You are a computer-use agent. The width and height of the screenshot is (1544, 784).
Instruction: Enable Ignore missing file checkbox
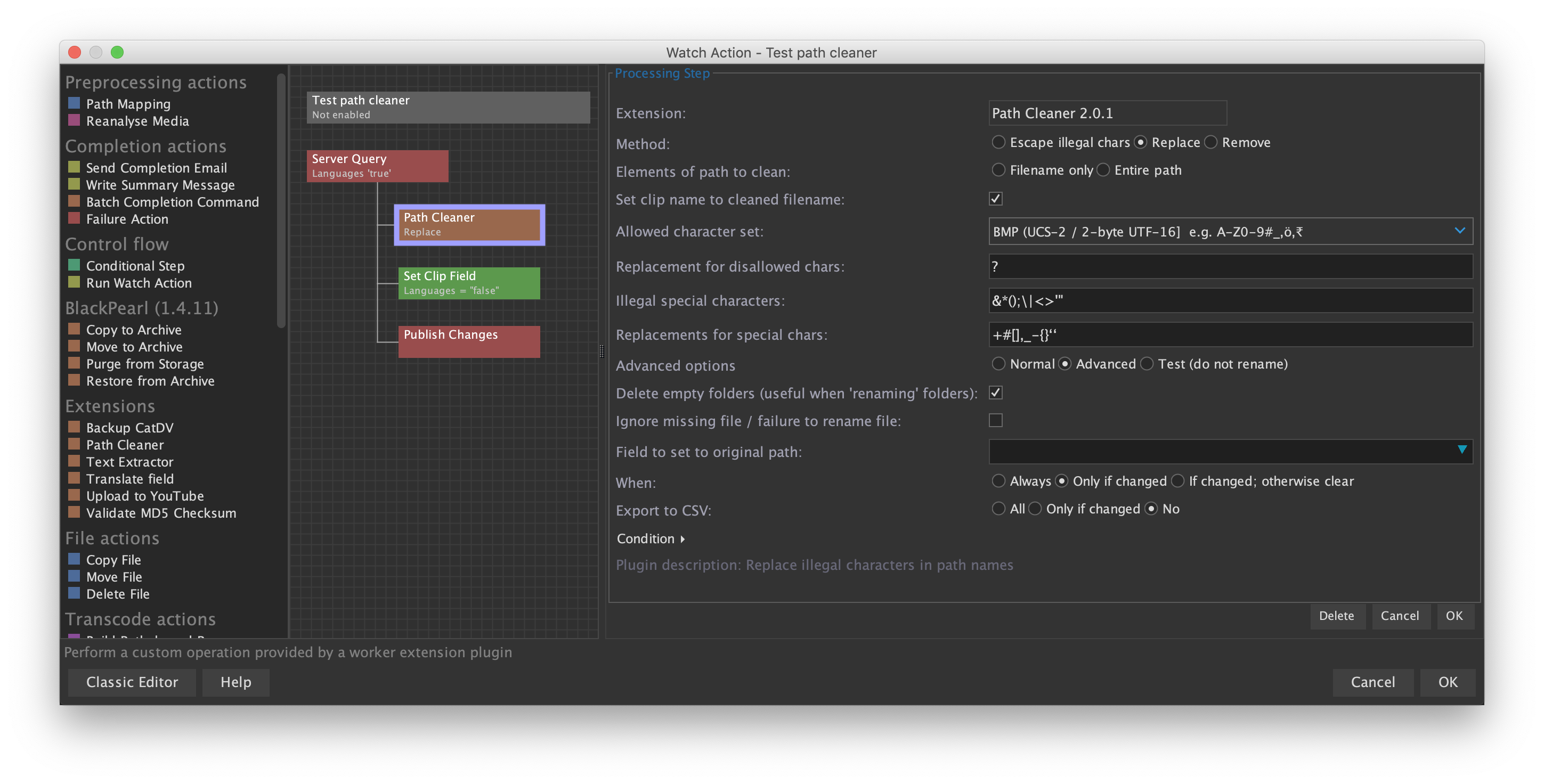pos(996,420)
